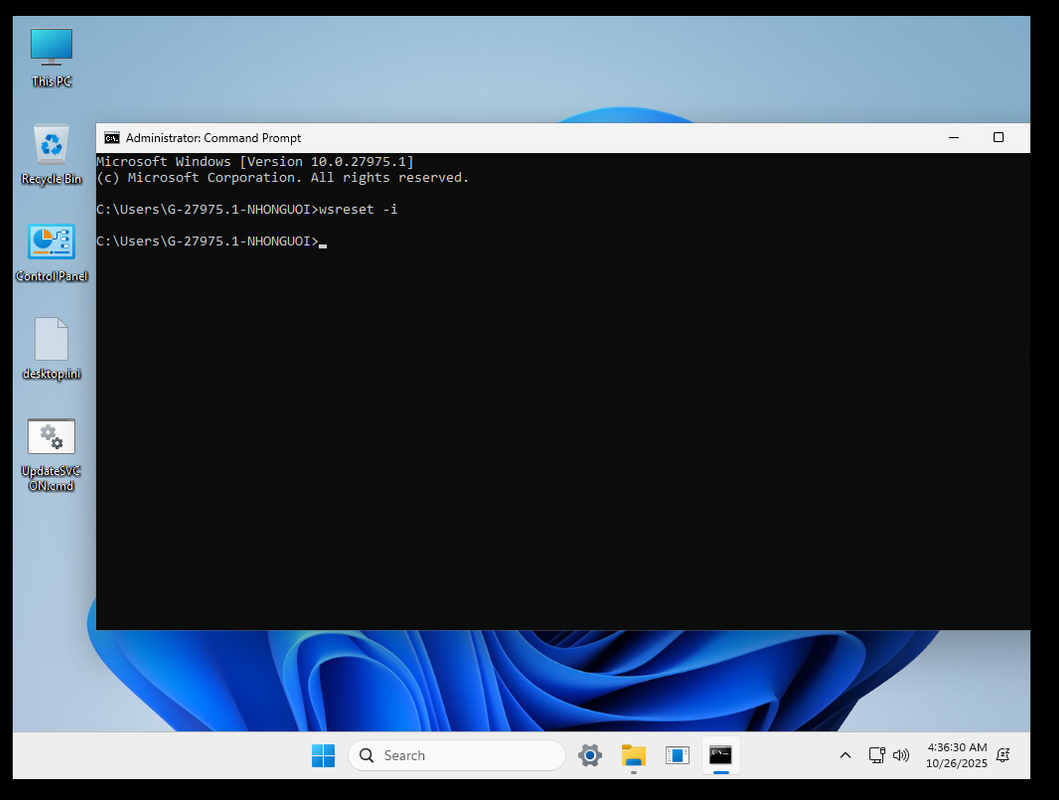Click the 'Microsoft Windows [Version 10.0.27975.1]' line
This screenshot has height=800, width=1059.
[x=255, y=161]
